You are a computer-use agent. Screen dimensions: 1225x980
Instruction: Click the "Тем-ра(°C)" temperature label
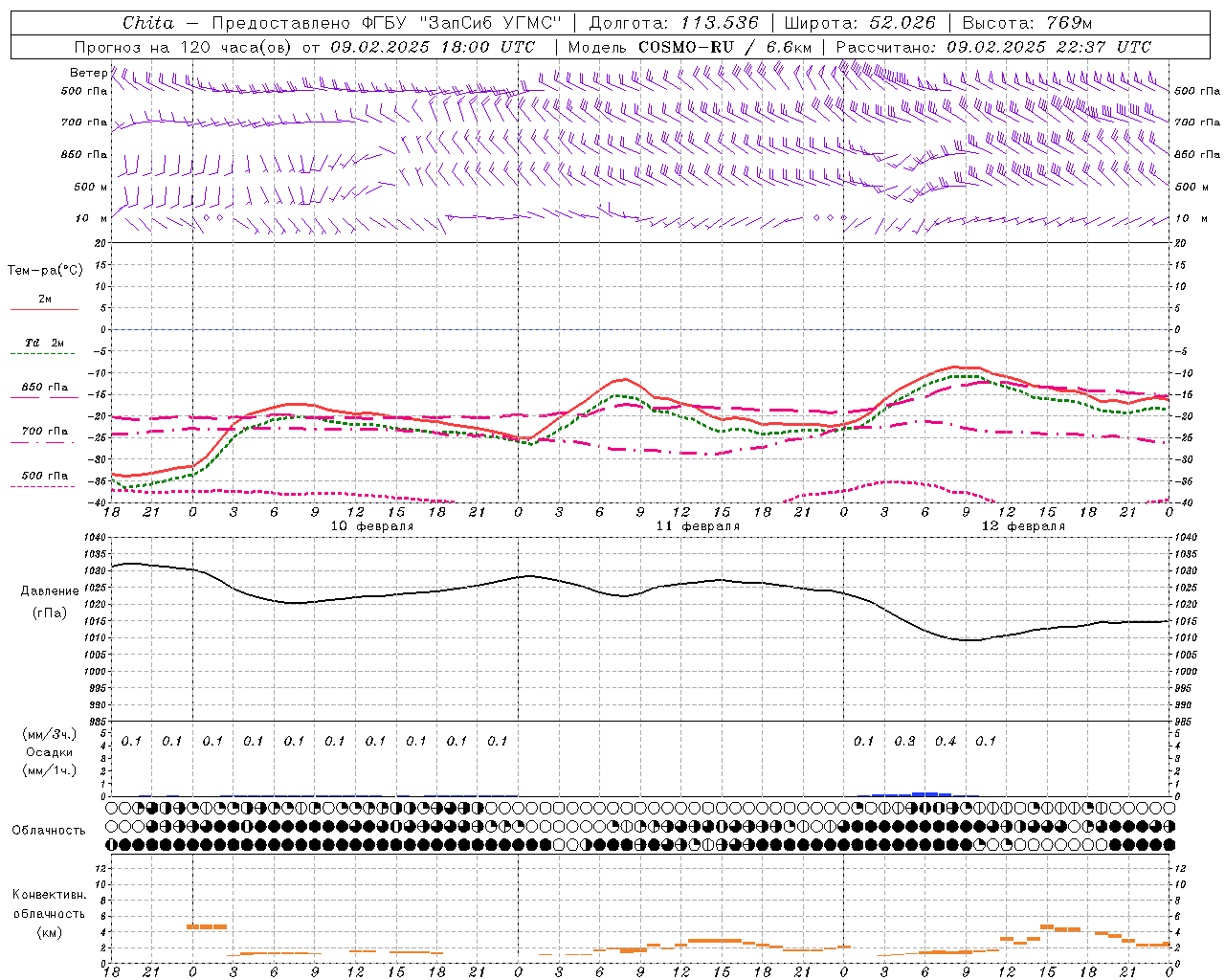point(45,271)
